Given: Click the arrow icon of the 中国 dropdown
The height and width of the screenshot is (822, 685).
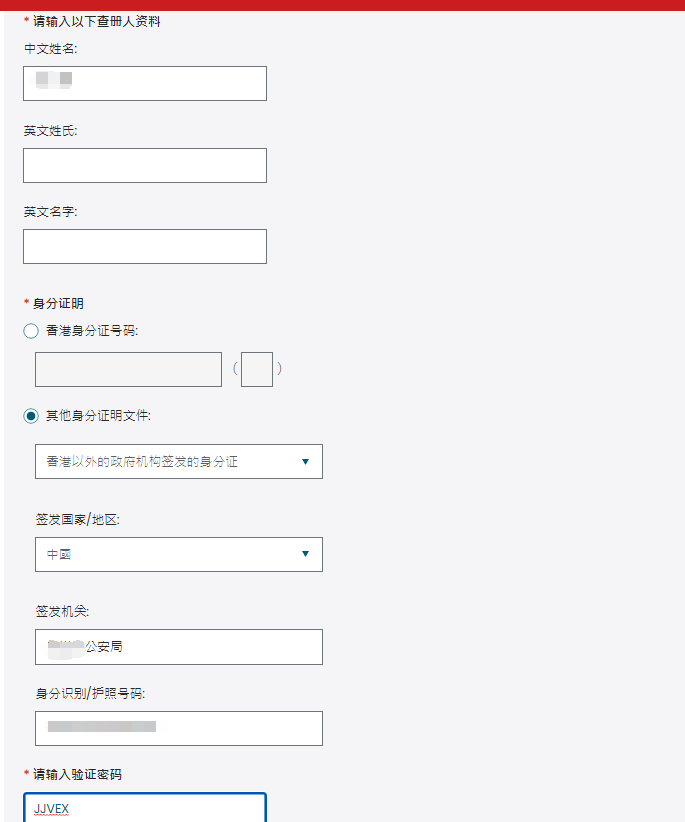Looking at the screenshot, I should coord(306,554).
